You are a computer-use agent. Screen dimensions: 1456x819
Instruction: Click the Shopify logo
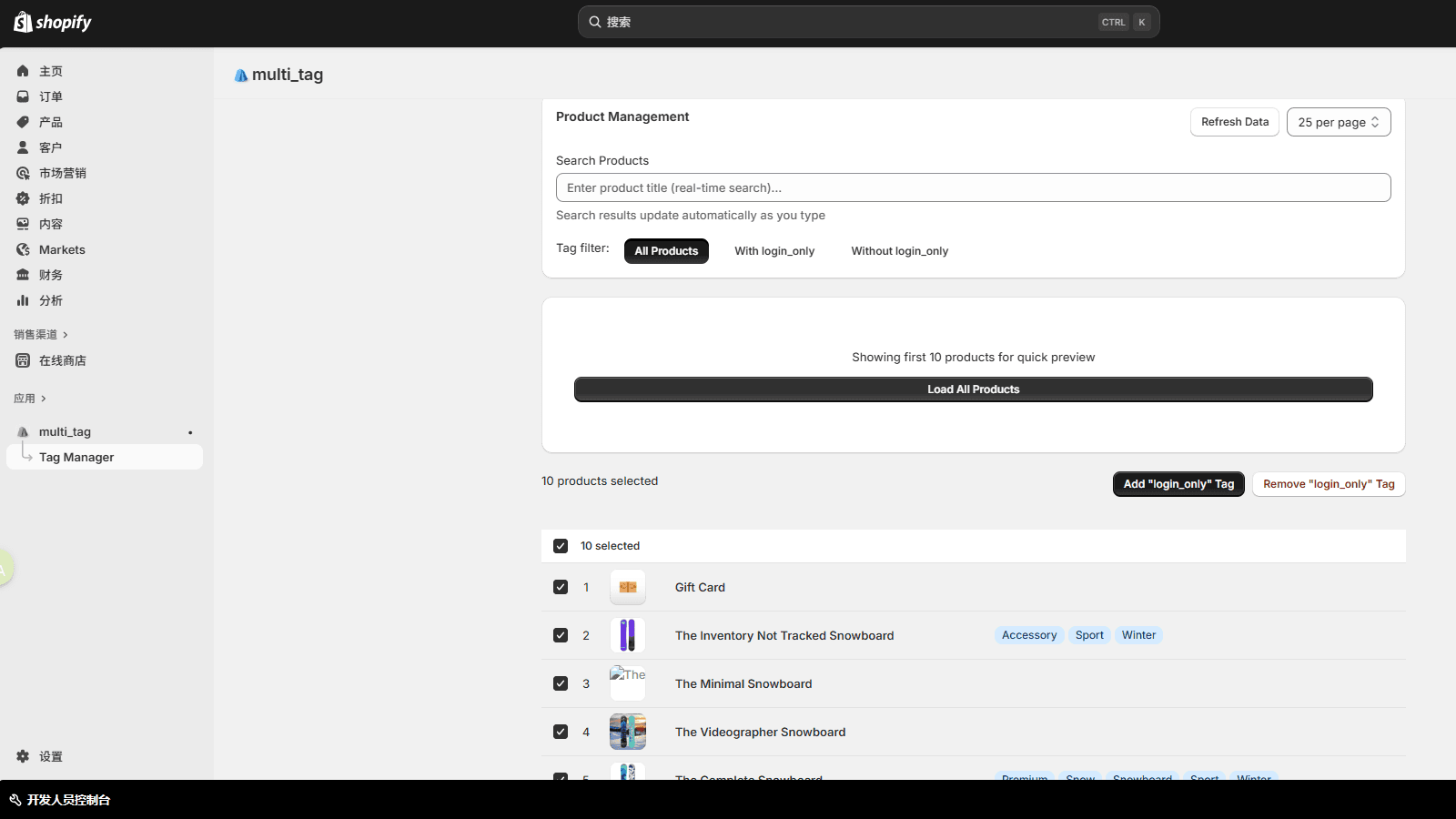(53, 22)
